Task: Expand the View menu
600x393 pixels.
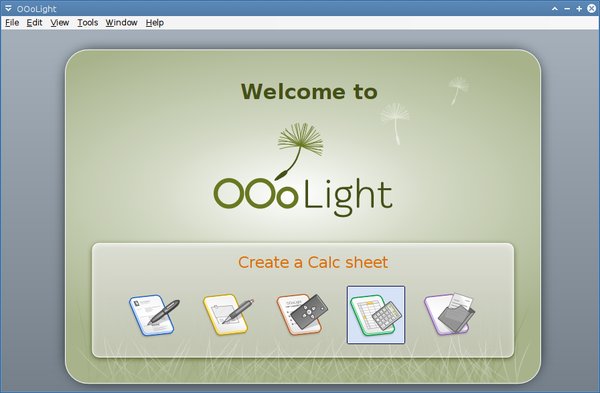Action: pos(60,23)
